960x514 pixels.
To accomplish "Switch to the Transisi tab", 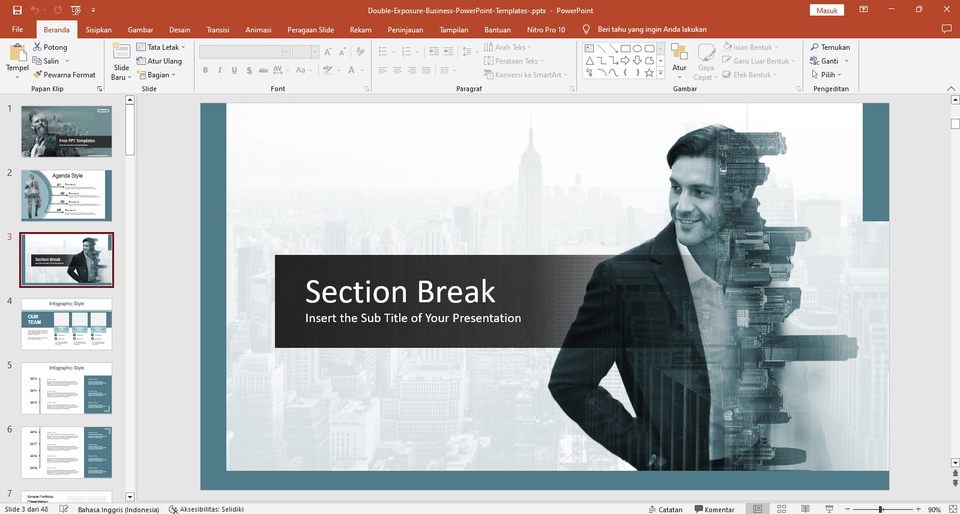I will pyautogui.click(x=218, y=29).
